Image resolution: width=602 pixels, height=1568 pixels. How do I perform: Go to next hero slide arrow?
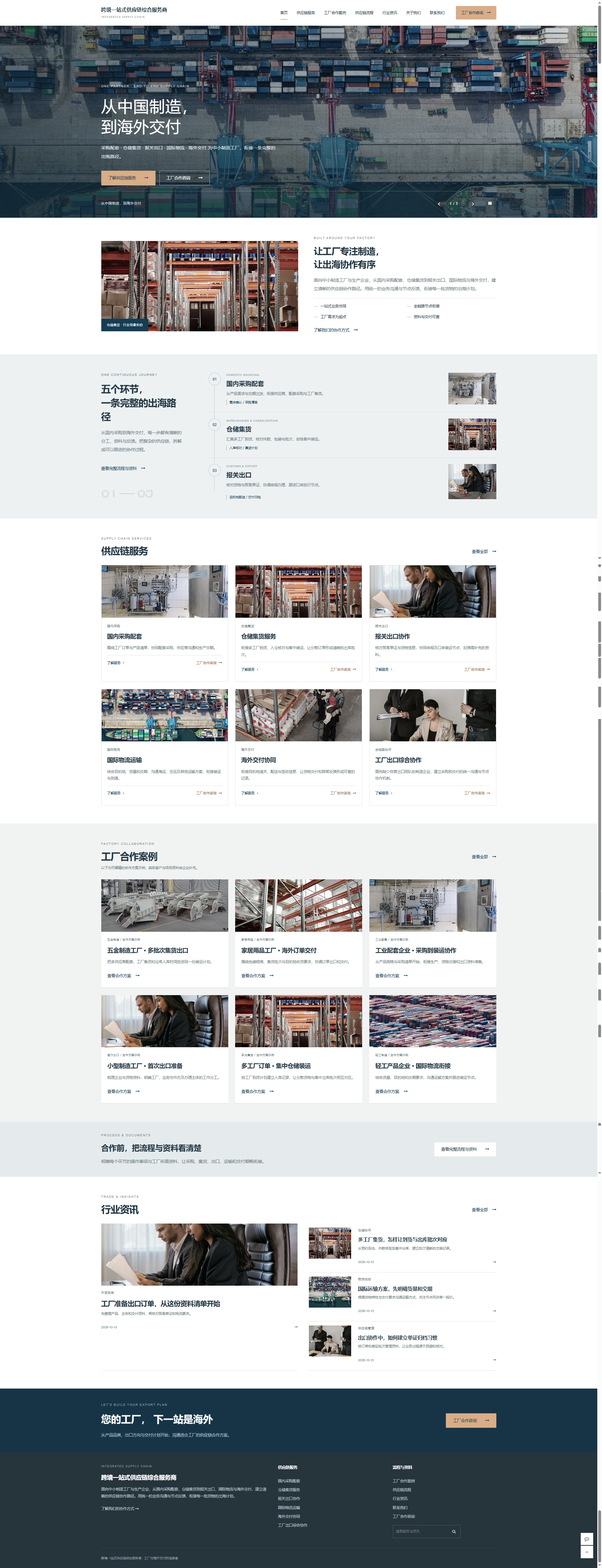pyautogui.click(x=473, y=204)
